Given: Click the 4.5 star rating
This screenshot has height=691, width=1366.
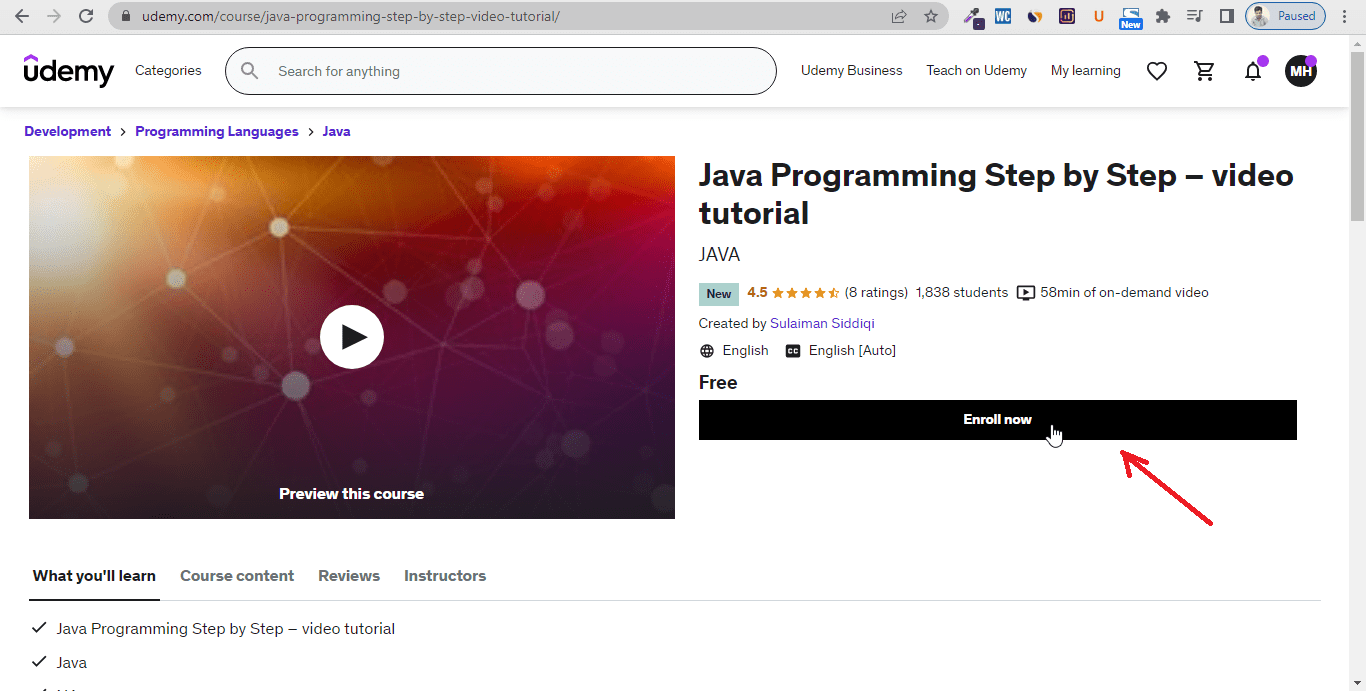Looking at the screenshot, I should pyautogui.click(x=793, y=293).
